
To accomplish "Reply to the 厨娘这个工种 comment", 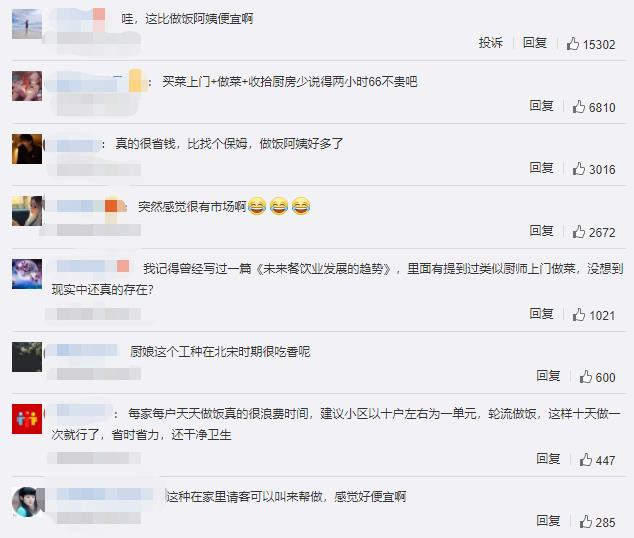I will pos(548,376).
